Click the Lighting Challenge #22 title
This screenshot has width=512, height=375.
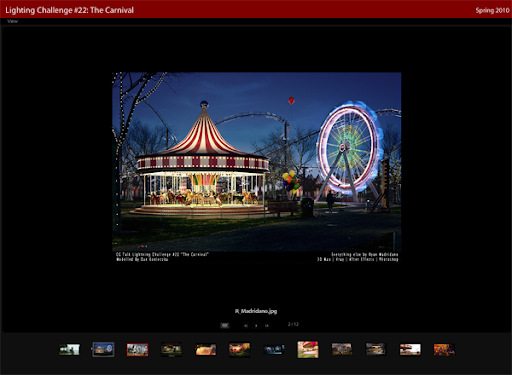pos(69,10)
